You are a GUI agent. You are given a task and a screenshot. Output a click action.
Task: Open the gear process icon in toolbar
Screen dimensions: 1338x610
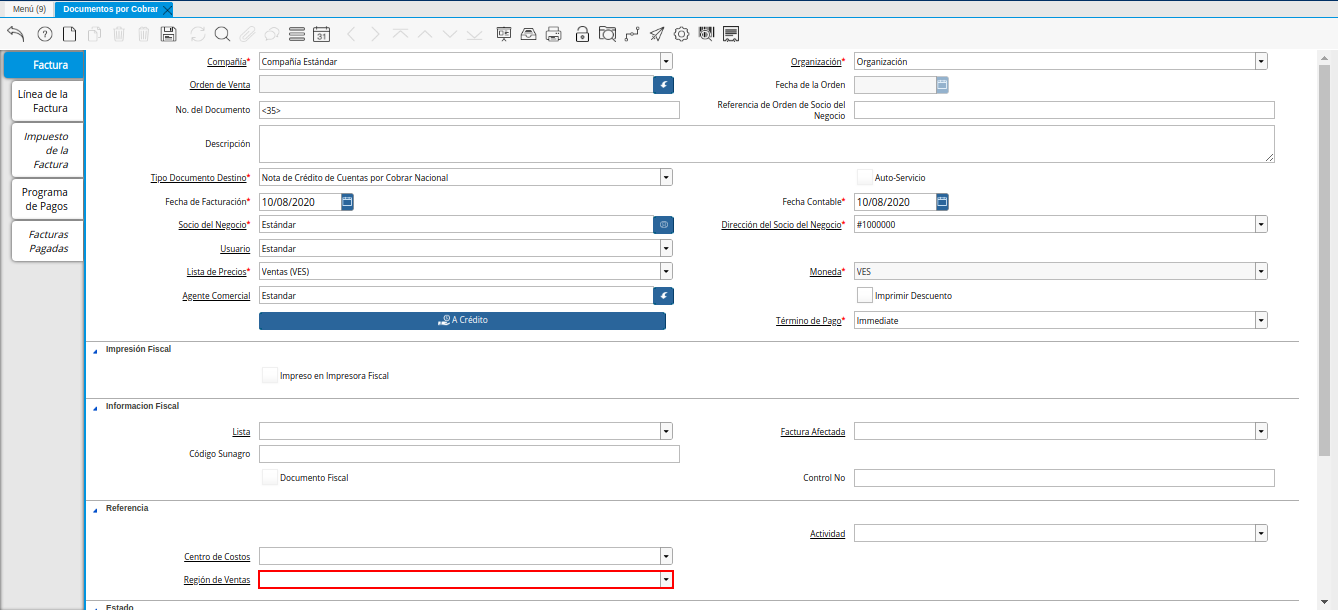point(681,34)
